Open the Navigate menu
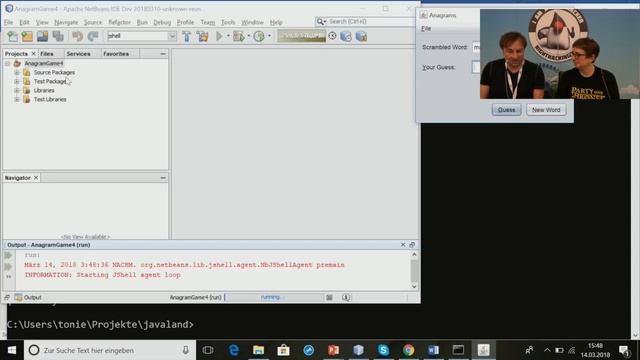Screen dimensions: 640x360 [x=66, y=22]
